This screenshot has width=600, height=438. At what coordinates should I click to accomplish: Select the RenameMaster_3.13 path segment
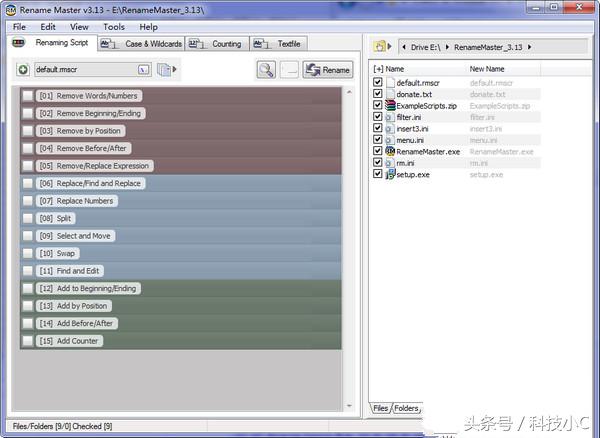[x=488, y=47]
